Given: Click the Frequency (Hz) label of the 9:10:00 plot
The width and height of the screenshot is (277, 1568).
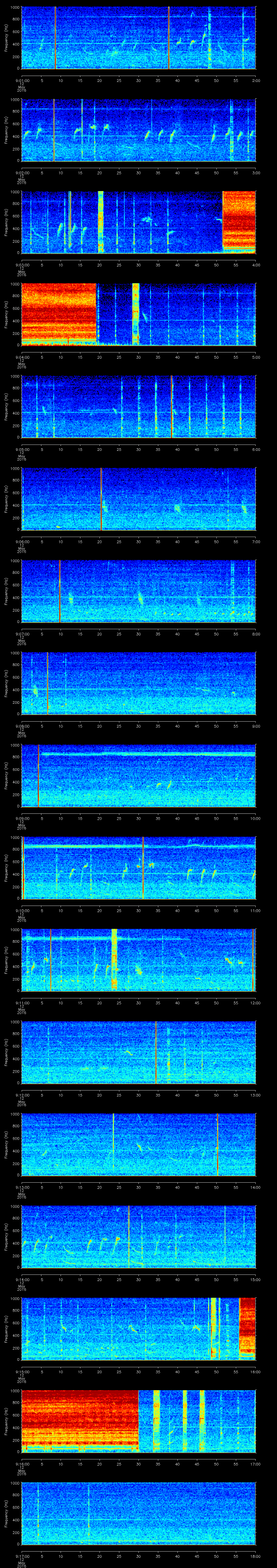Looking at the screenshot, I should [x=7, y=868].
